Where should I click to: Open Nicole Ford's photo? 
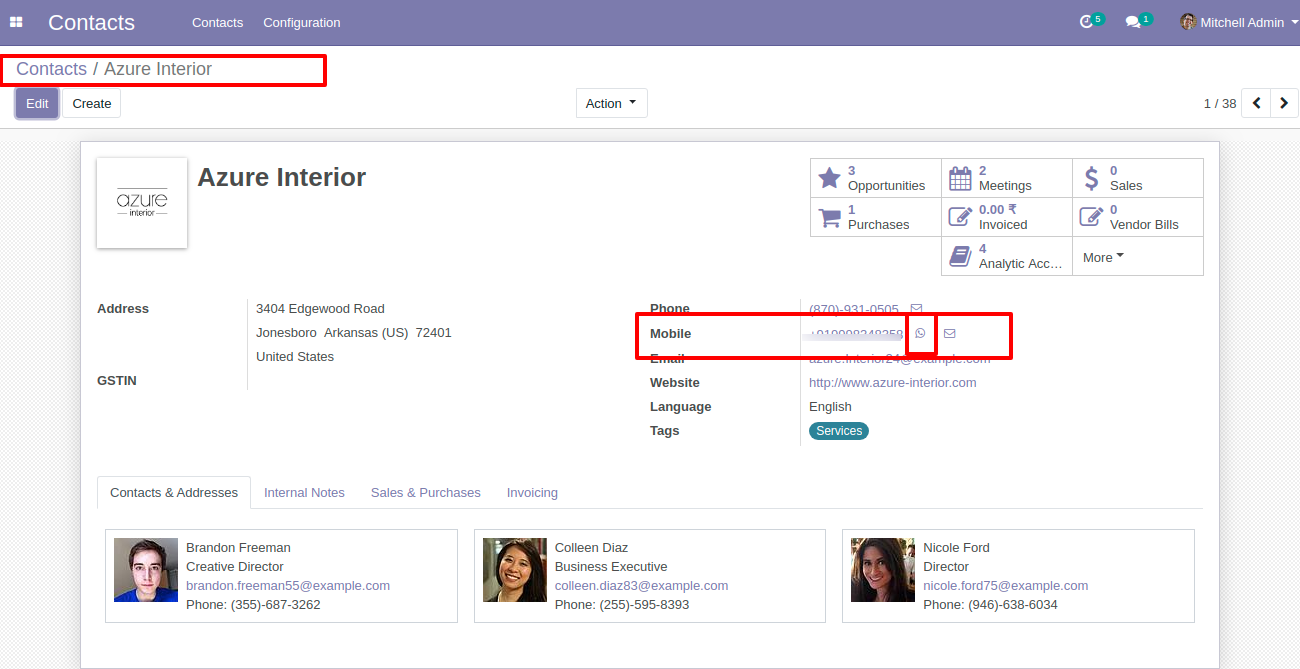(x=883, y=570)
